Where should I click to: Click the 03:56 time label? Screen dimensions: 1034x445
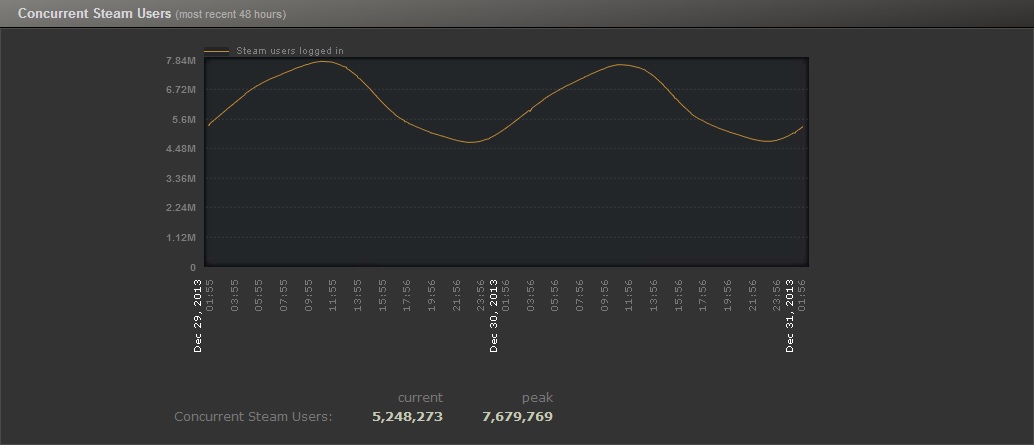pos(530,294)
